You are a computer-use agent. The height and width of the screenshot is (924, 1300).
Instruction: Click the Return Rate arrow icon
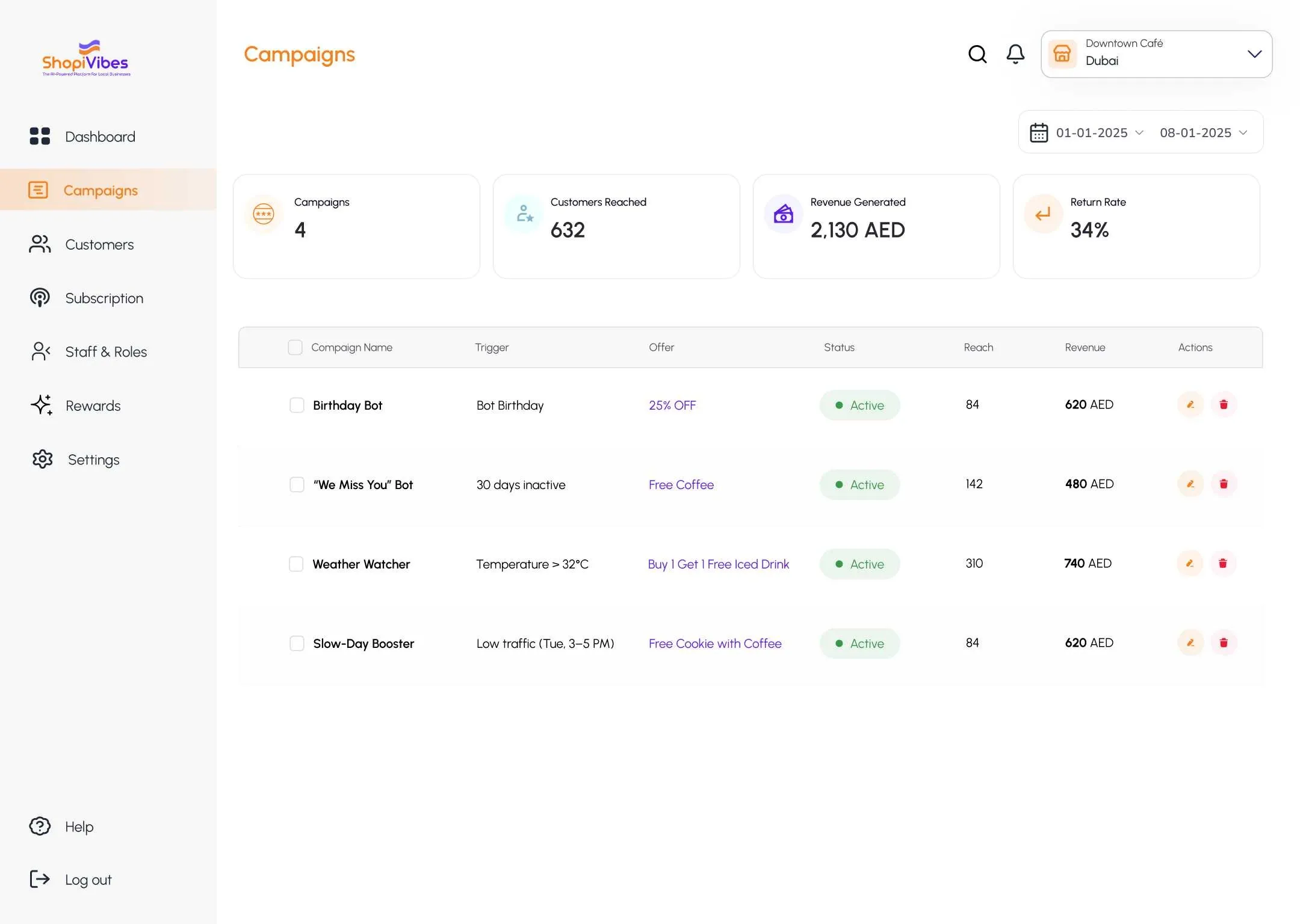(x=1044, y=214)
